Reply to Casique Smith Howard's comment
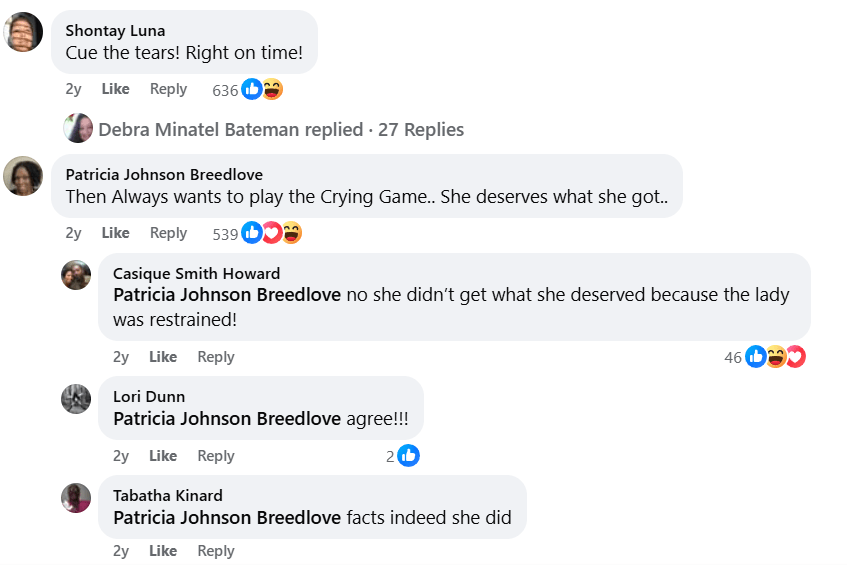847x565 pixels. pos(216,357)
